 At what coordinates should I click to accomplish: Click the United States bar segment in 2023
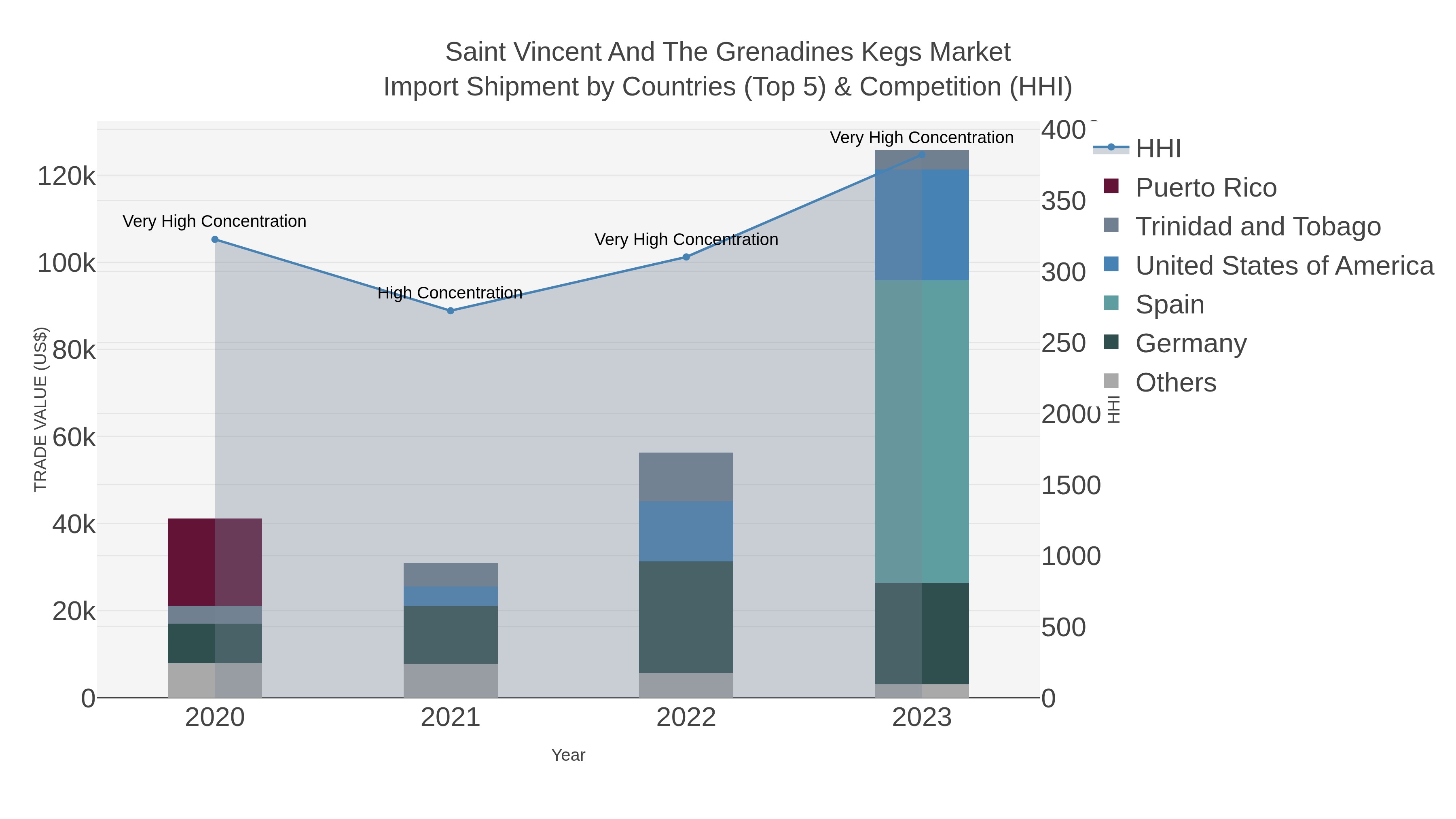[x=922, y=226]
